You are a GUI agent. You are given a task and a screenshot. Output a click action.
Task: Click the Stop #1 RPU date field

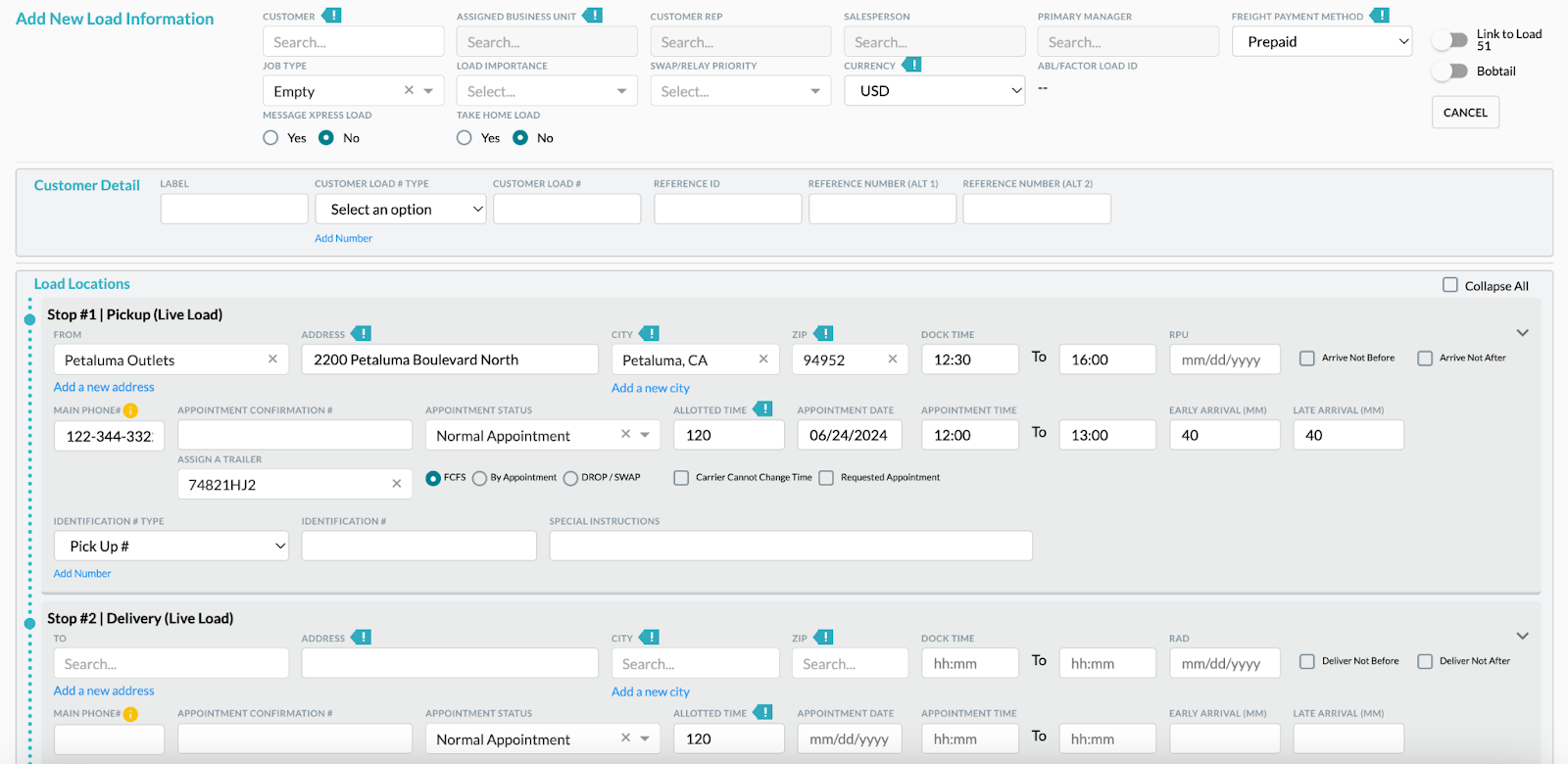[x=1225, y=359]
